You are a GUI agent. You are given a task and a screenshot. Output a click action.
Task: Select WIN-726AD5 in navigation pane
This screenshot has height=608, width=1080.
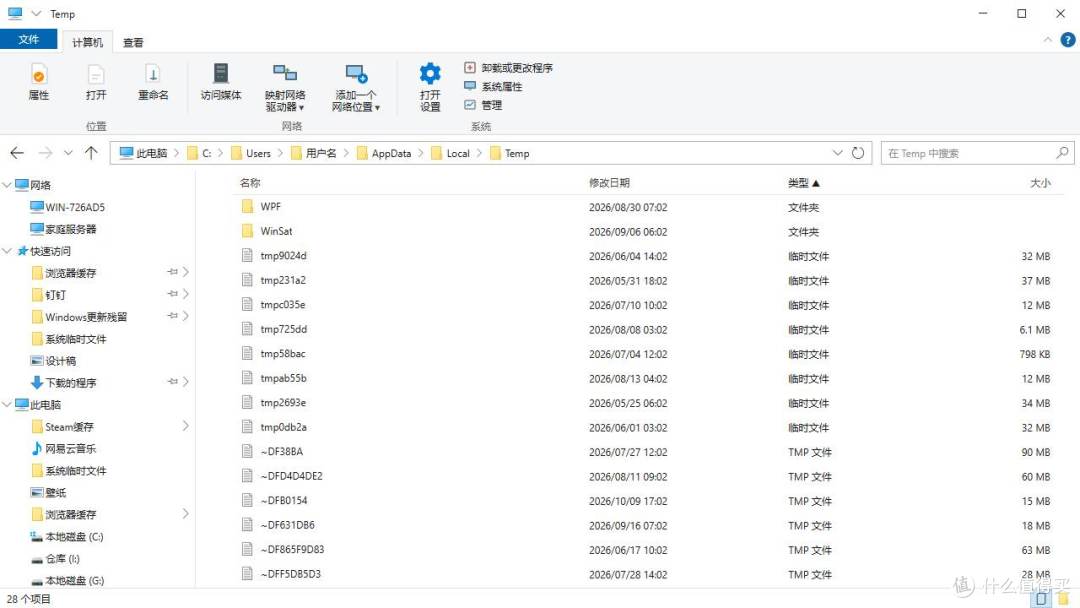[68, 207]
